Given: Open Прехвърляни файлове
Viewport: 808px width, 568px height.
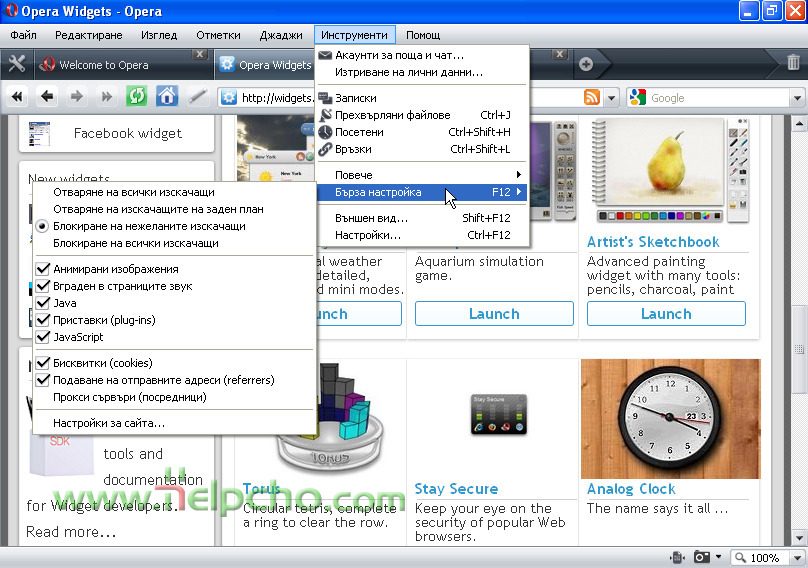Looking at the screenshot, I should click(x=422, y=115).
